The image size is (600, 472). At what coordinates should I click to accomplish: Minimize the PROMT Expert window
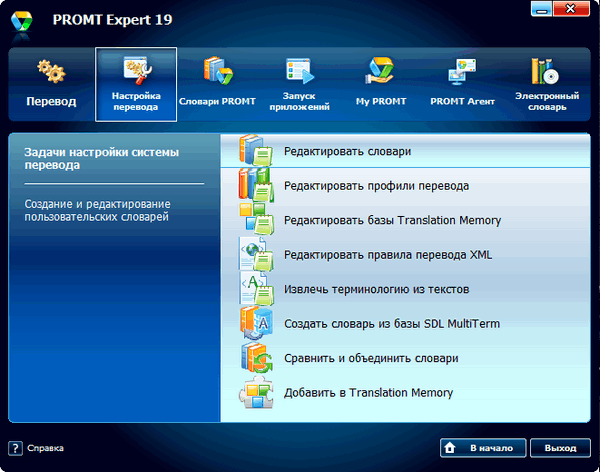[541, 9]
